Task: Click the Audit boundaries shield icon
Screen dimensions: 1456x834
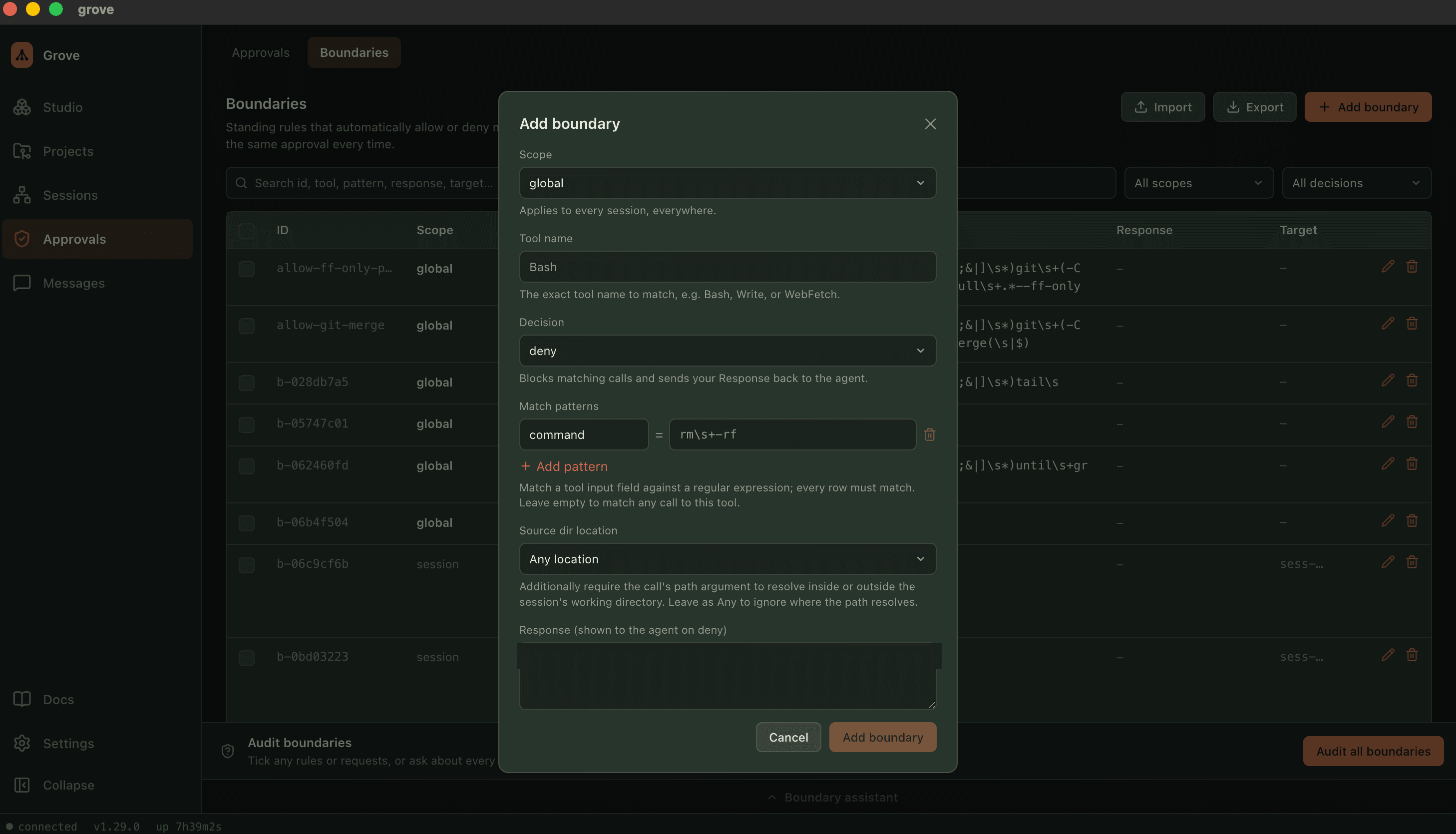Action: pyautogui.click(x=227, y=752)
